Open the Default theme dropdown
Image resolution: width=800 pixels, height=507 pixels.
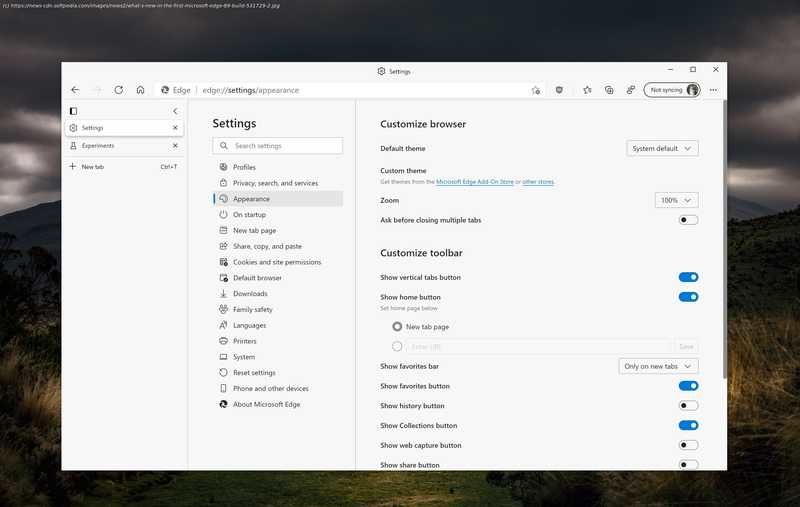(662, 148)
